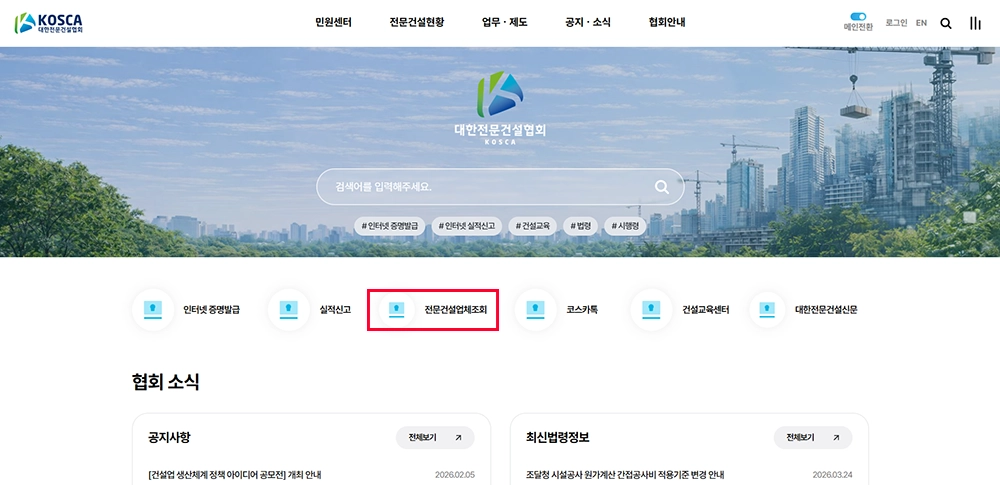Click the date 2026.03.24

(832, 475)
